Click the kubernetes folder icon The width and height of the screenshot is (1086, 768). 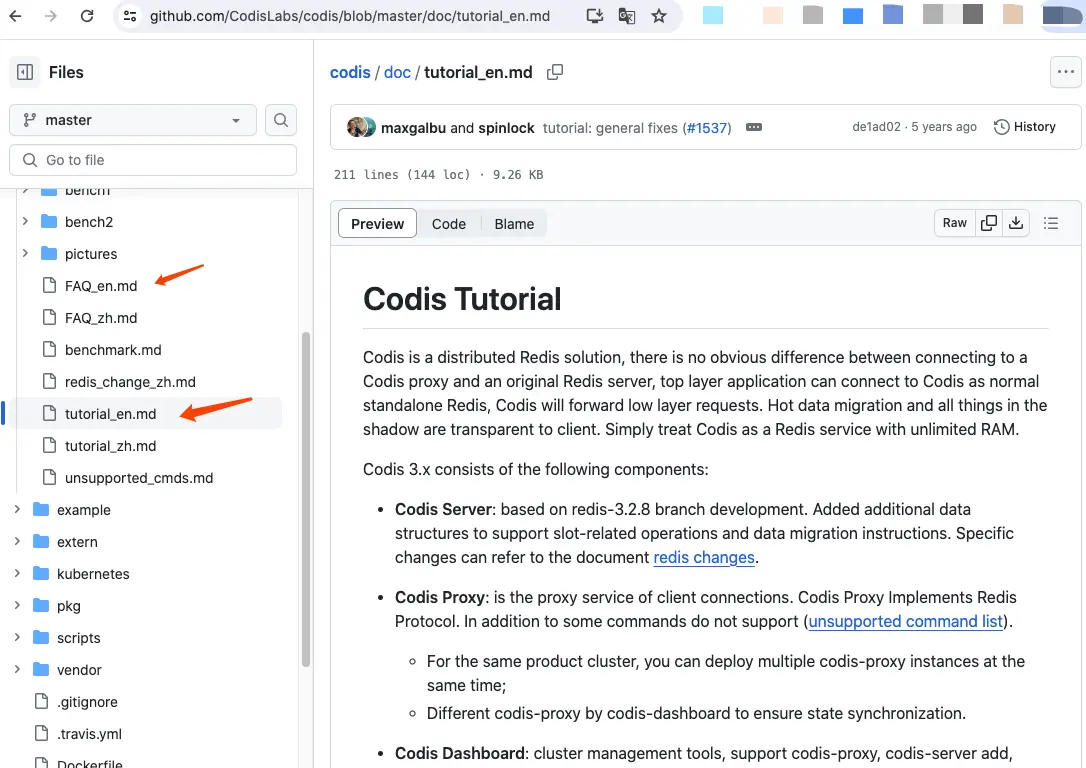click(x=42, y=573)
